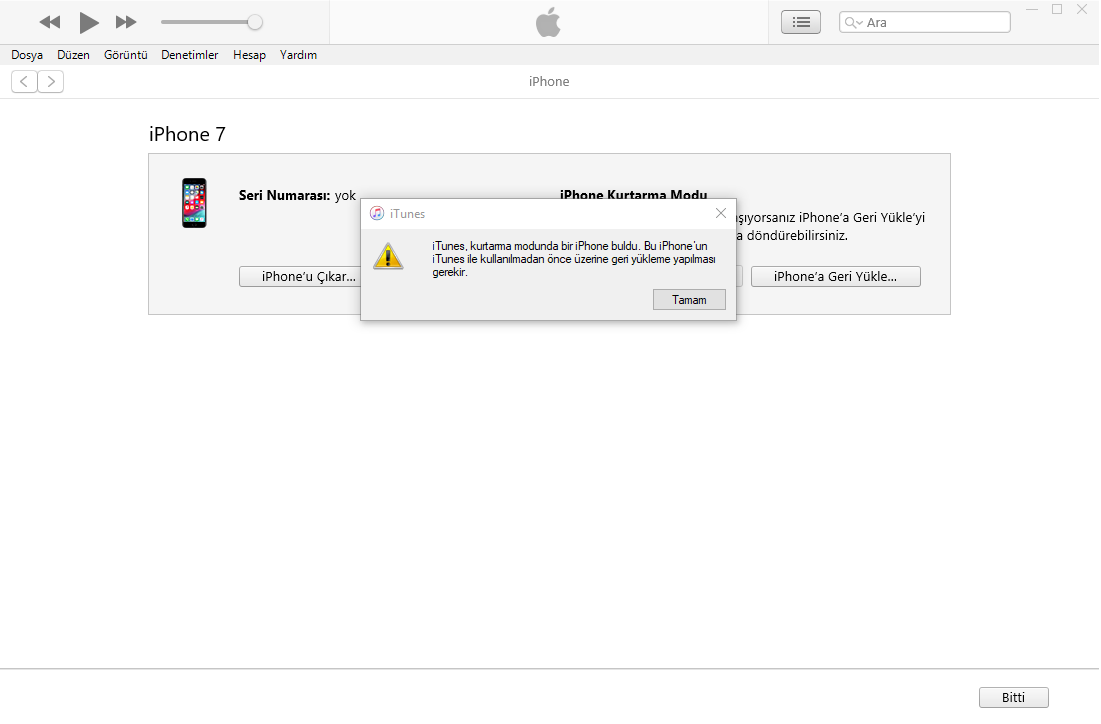Click the warning triangle icon in dialog
The width and height of the screenshot is (1101, 724).
388,256
